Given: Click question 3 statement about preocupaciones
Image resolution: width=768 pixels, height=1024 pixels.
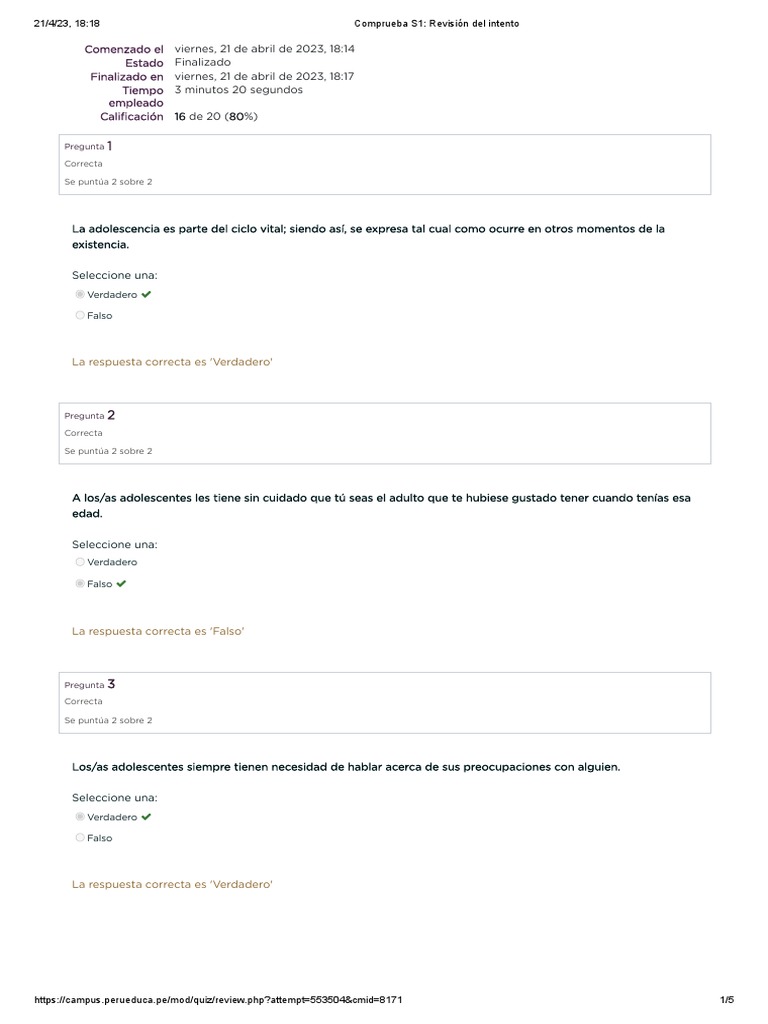Looking at the screenshot, I should [346, 767].
